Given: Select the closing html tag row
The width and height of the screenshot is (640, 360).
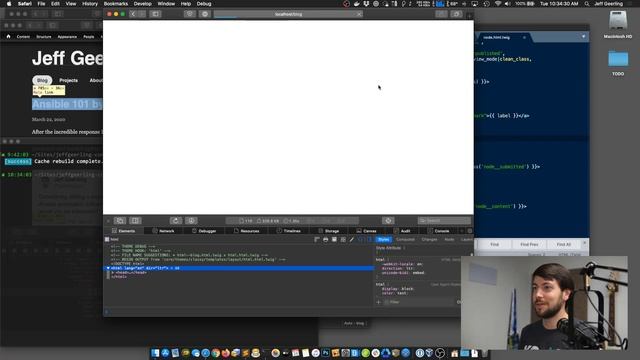Looking at the screenshot, I should click(x=119, y=277).
